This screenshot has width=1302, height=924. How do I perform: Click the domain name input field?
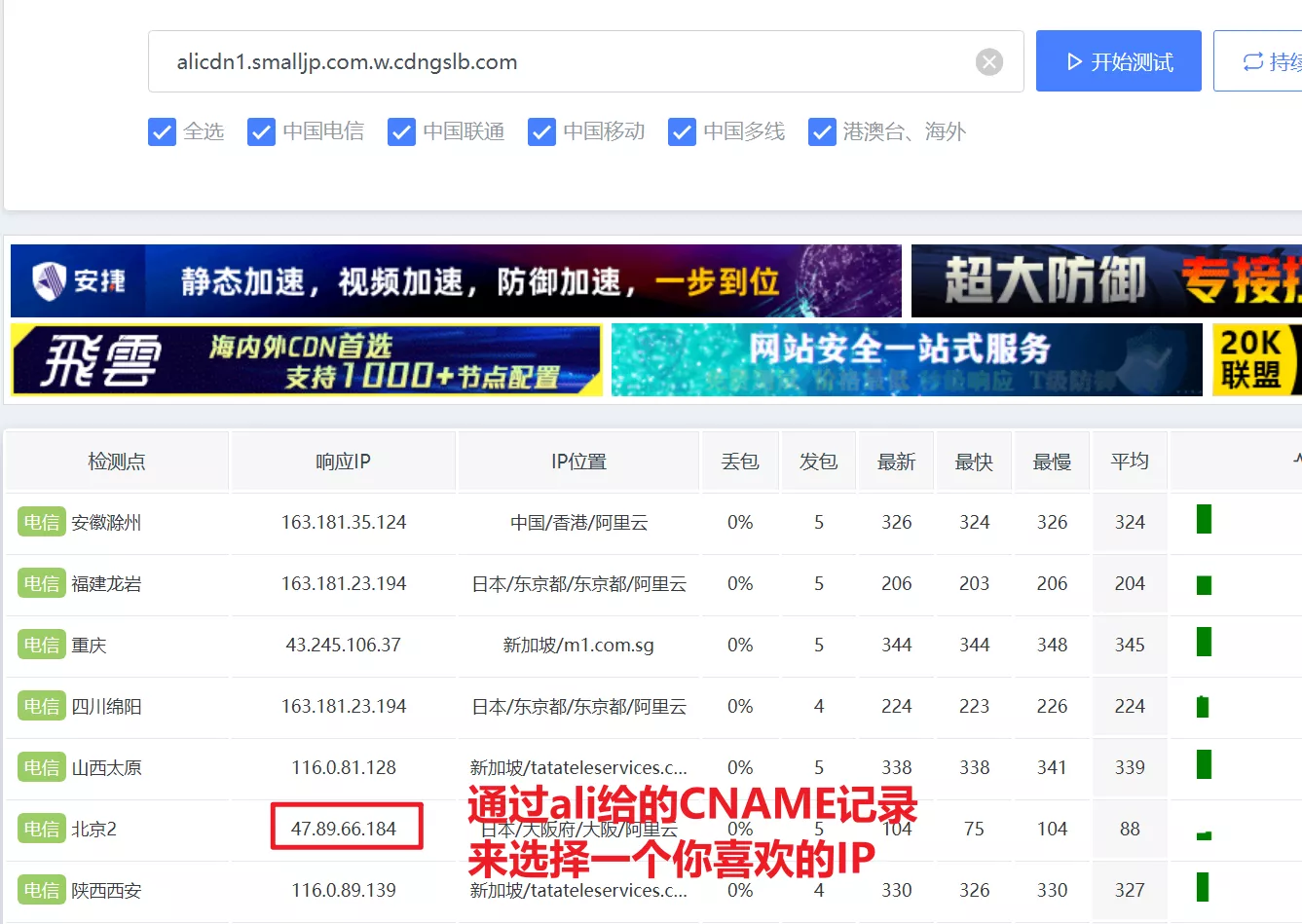point(555,62)
